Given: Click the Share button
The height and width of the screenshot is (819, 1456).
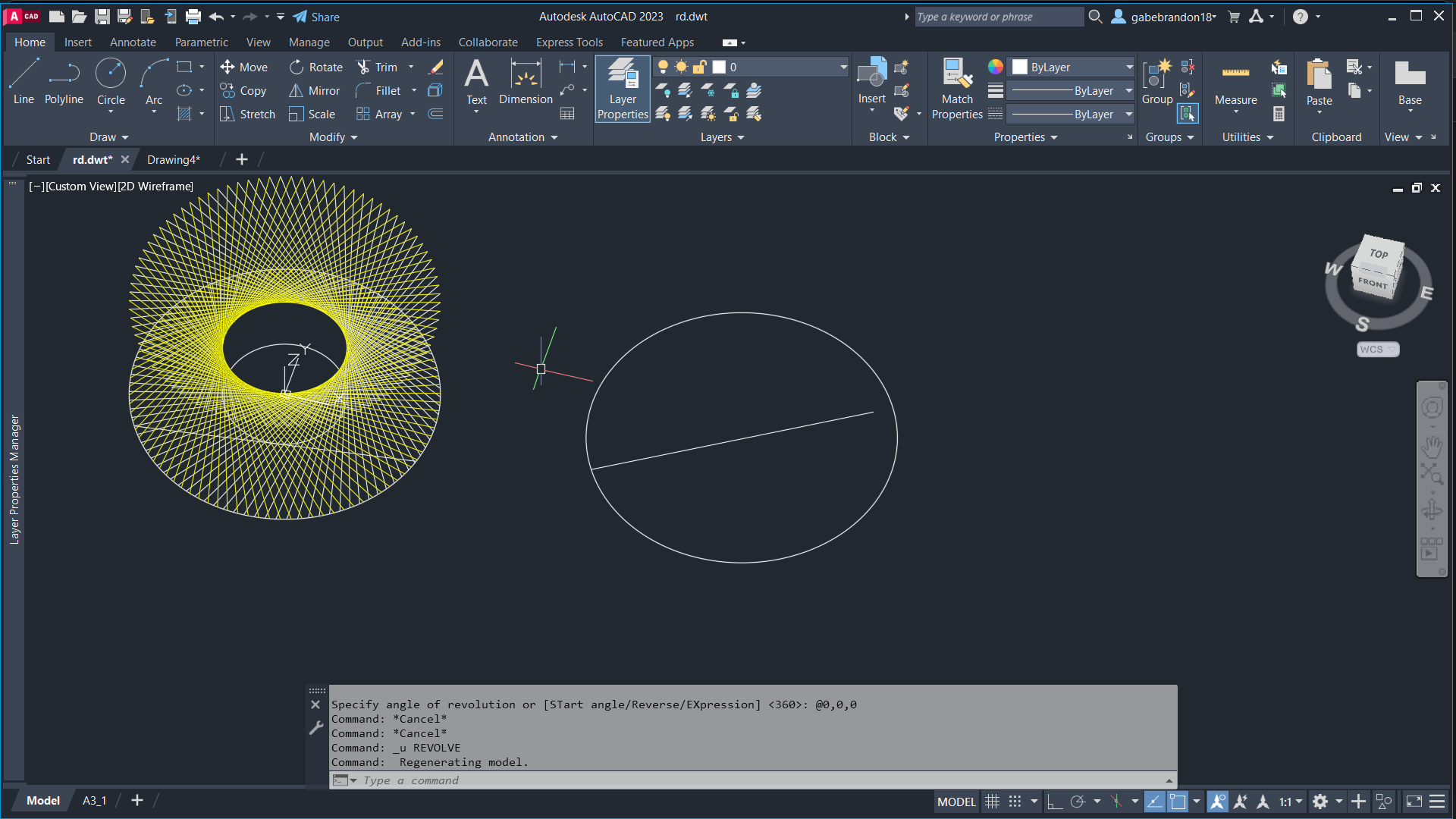Looking at the screenshot, I should click(316, 17).
